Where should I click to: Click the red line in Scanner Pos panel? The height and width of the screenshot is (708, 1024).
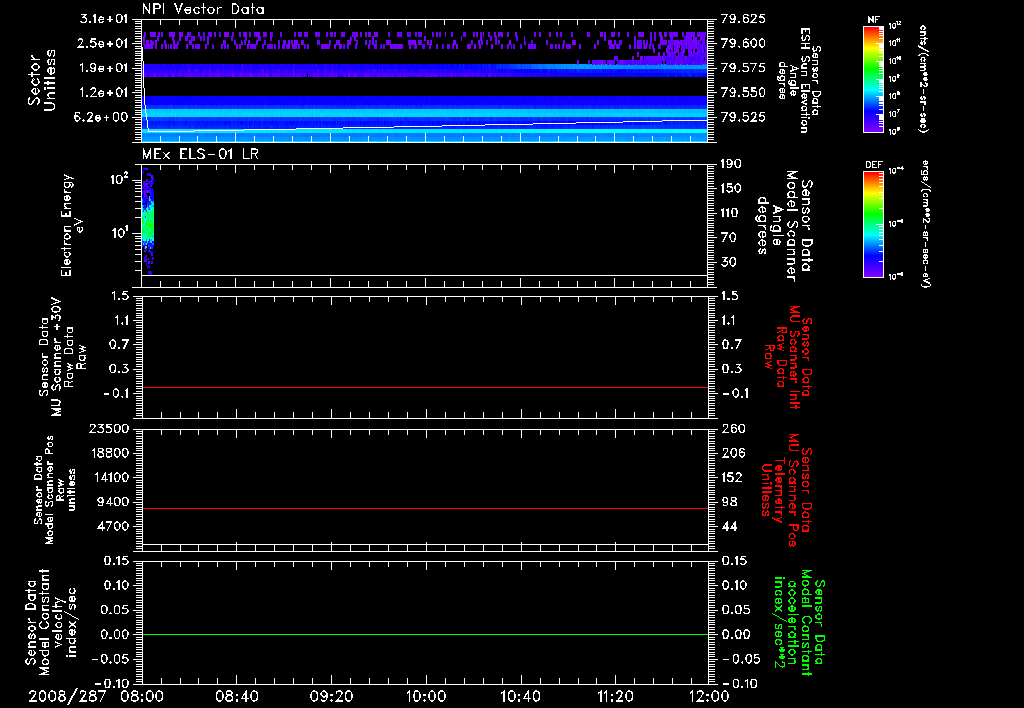tap(425, 508)
